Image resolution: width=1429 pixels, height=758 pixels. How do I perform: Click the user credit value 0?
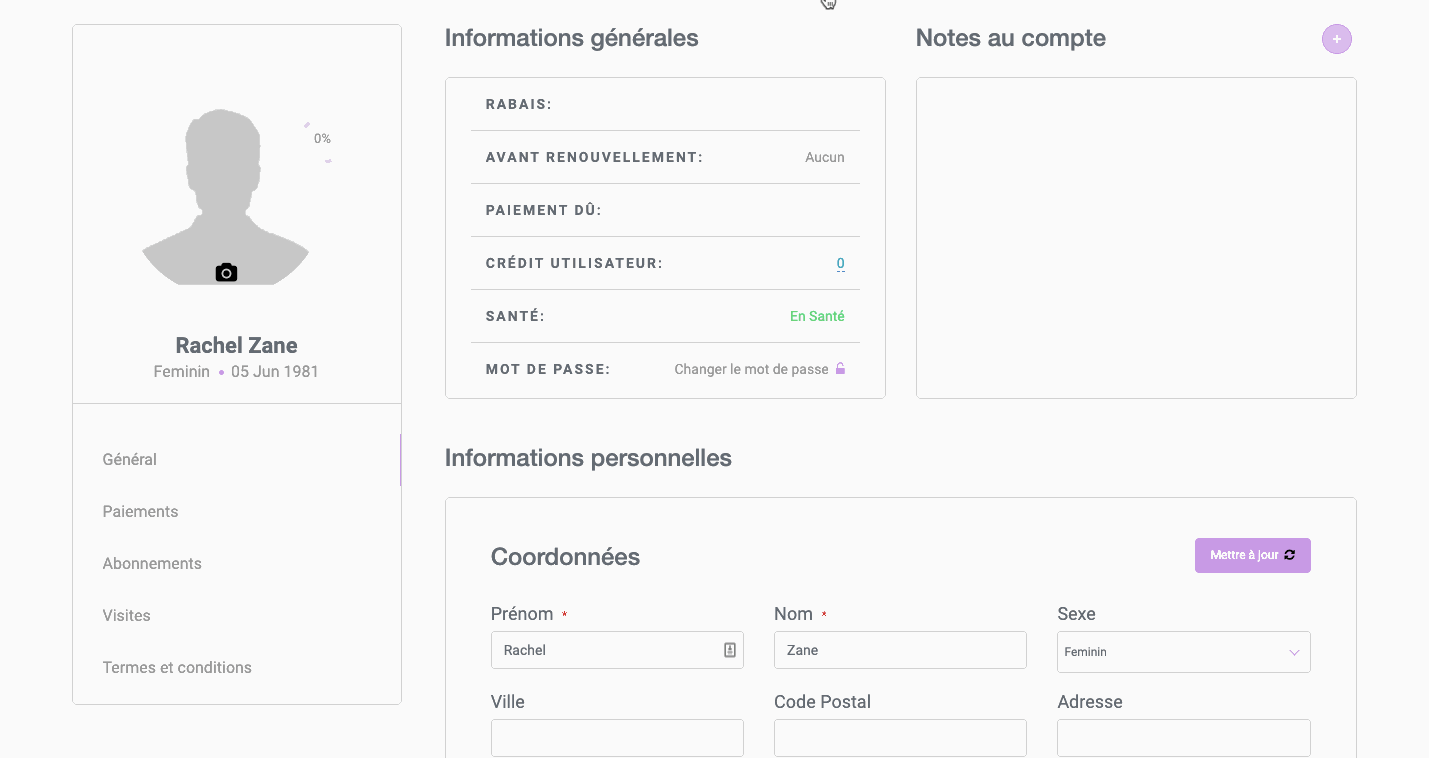tap(840, 264)
